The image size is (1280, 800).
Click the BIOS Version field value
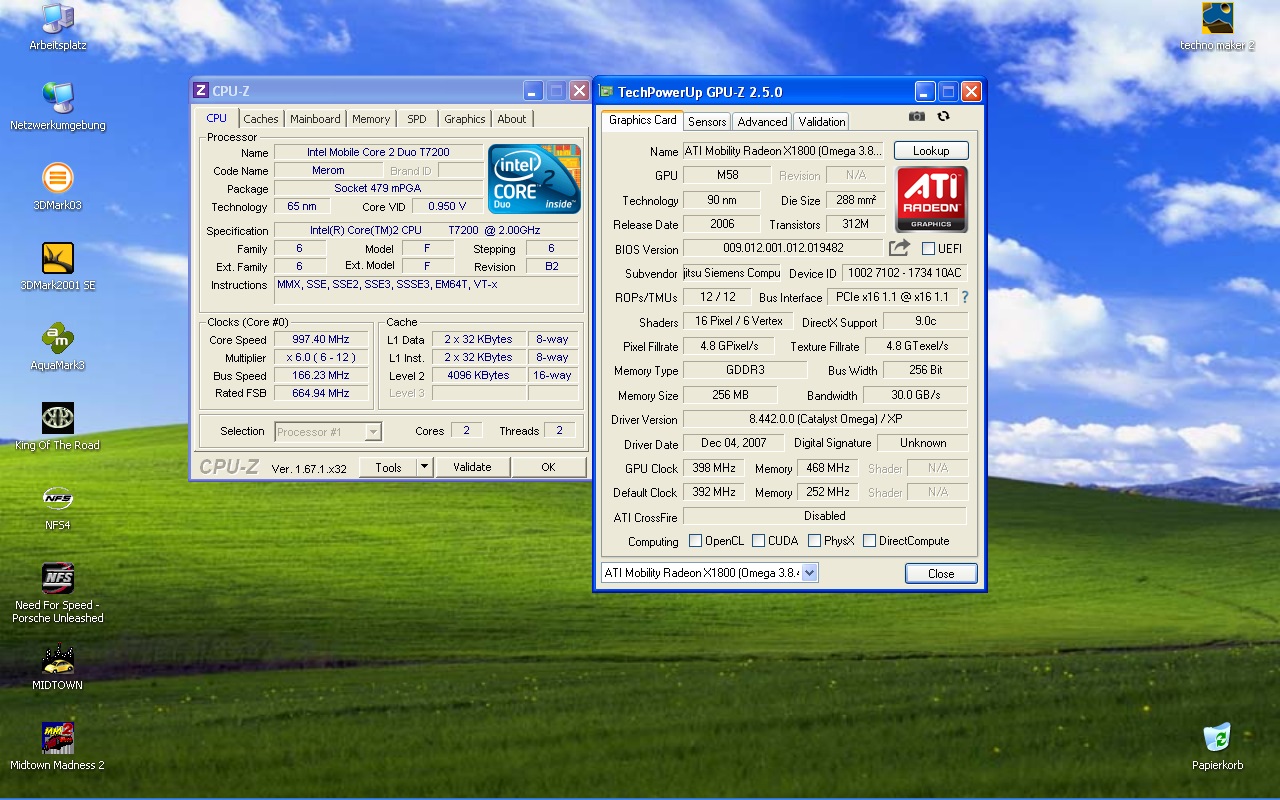784,248
